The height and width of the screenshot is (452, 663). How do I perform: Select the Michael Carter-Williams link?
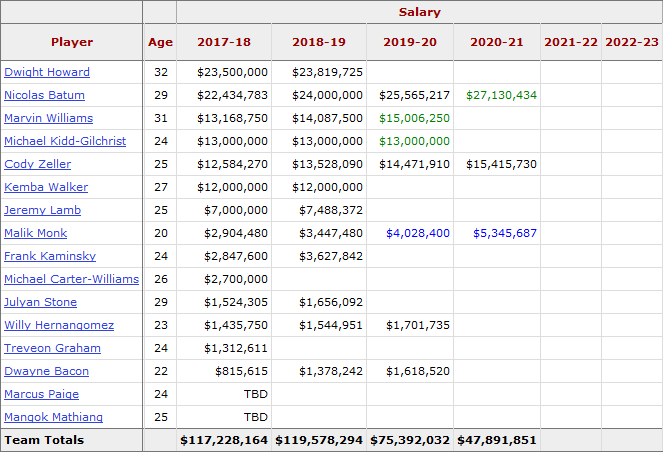point(71,279)
